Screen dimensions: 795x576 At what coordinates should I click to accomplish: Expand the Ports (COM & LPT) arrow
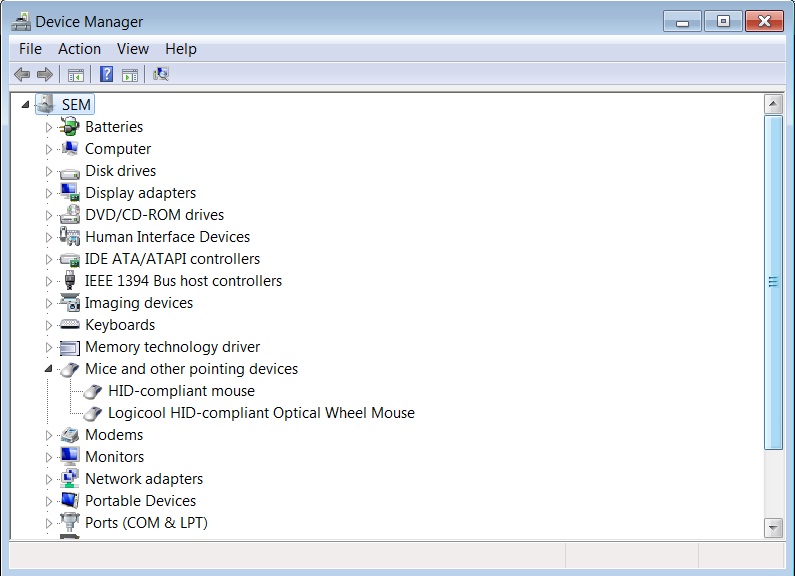click(49, 523)
